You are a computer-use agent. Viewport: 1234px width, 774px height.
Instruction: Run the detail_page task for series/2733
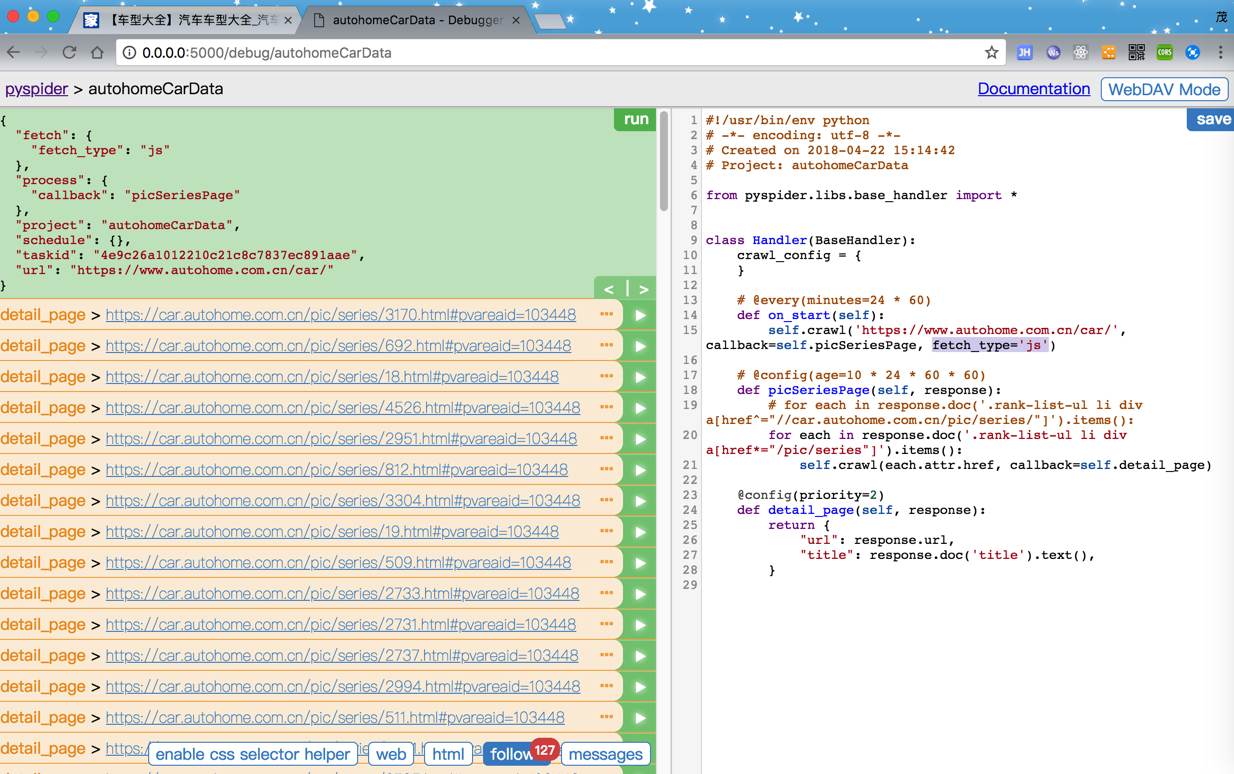click(x=640, y=594)
